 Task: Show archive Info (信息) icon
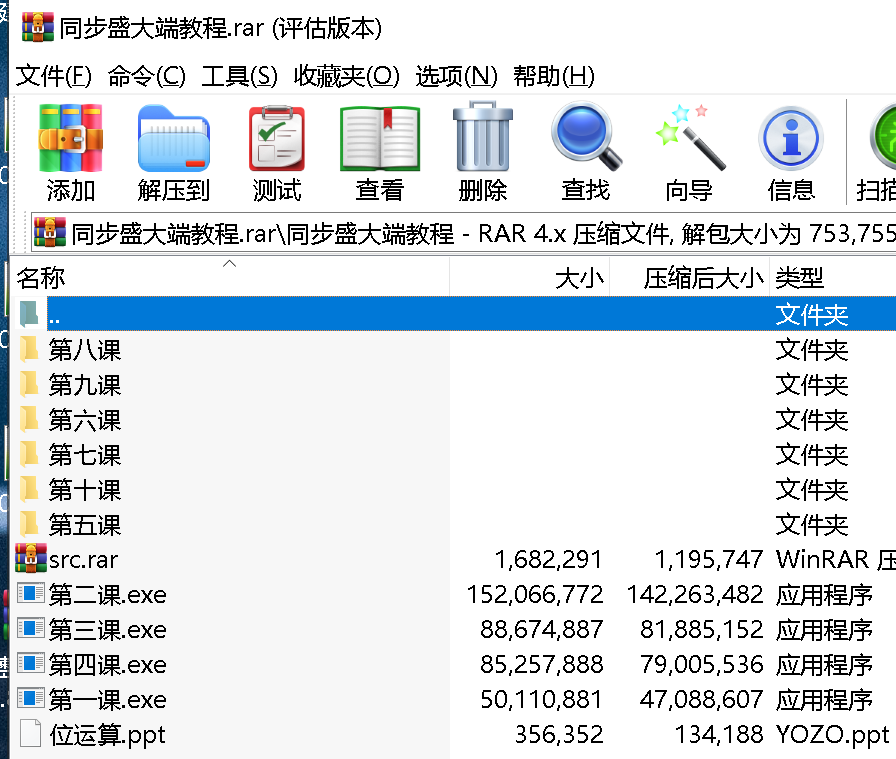point(791,138)
